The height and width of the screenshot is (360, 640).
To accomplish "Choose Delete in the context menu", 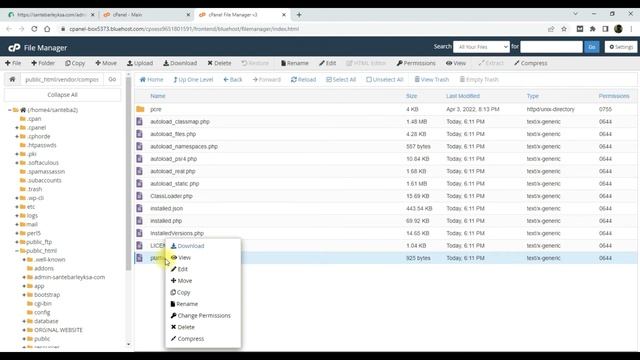I will coord(182,327).
